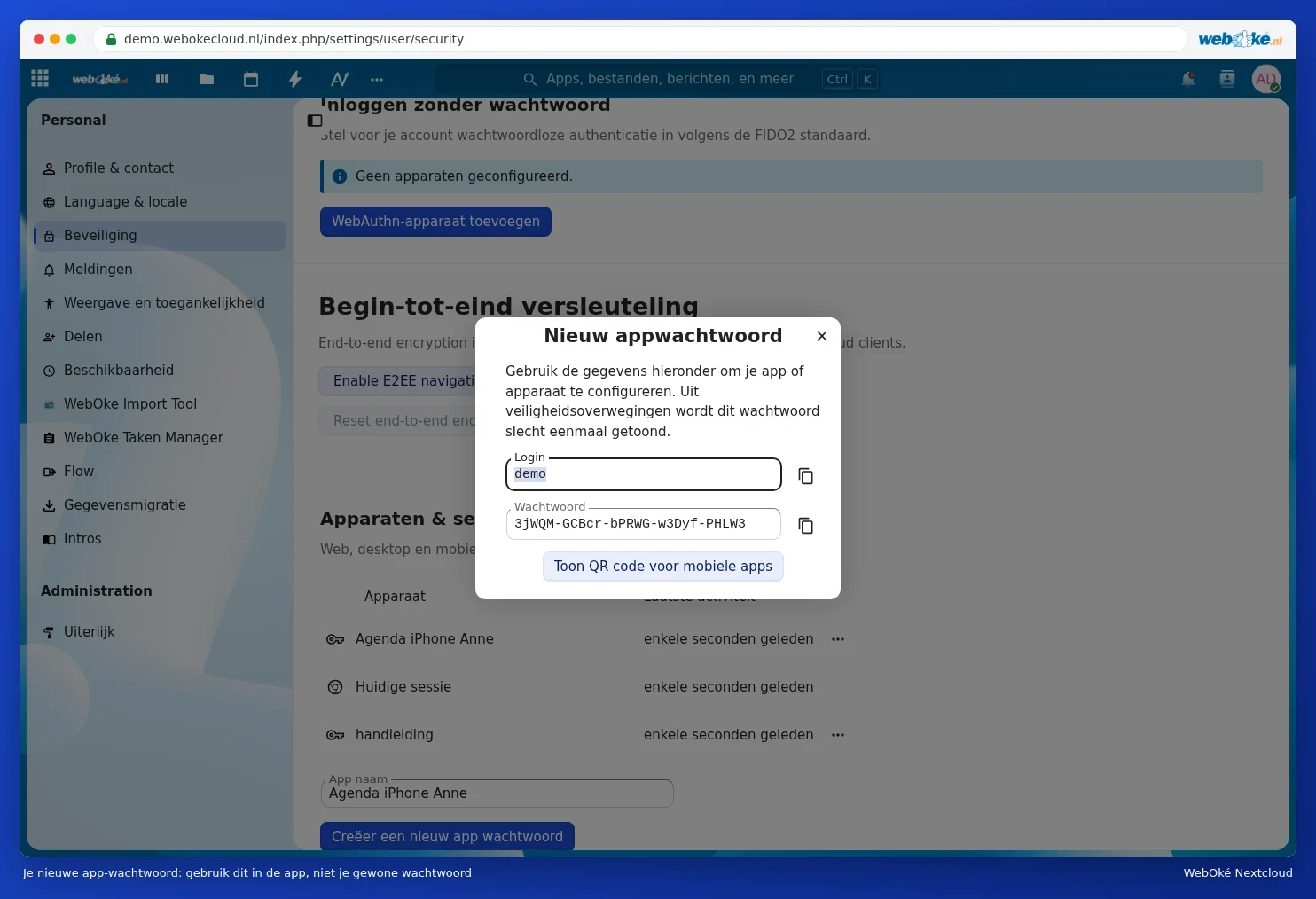Click the Geen apparaten geconfigureerd info icon

(339, 176)
